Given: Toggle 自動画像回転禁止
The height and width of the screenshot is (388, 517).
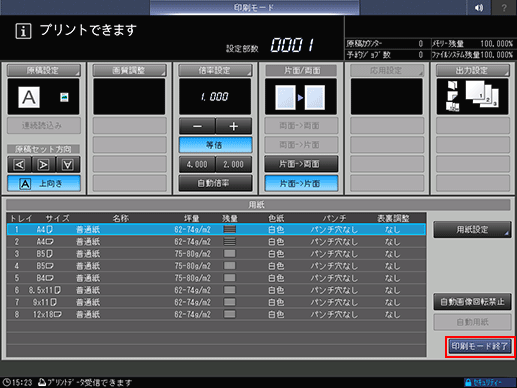Looking at the screenshot, I should (472, 302).
